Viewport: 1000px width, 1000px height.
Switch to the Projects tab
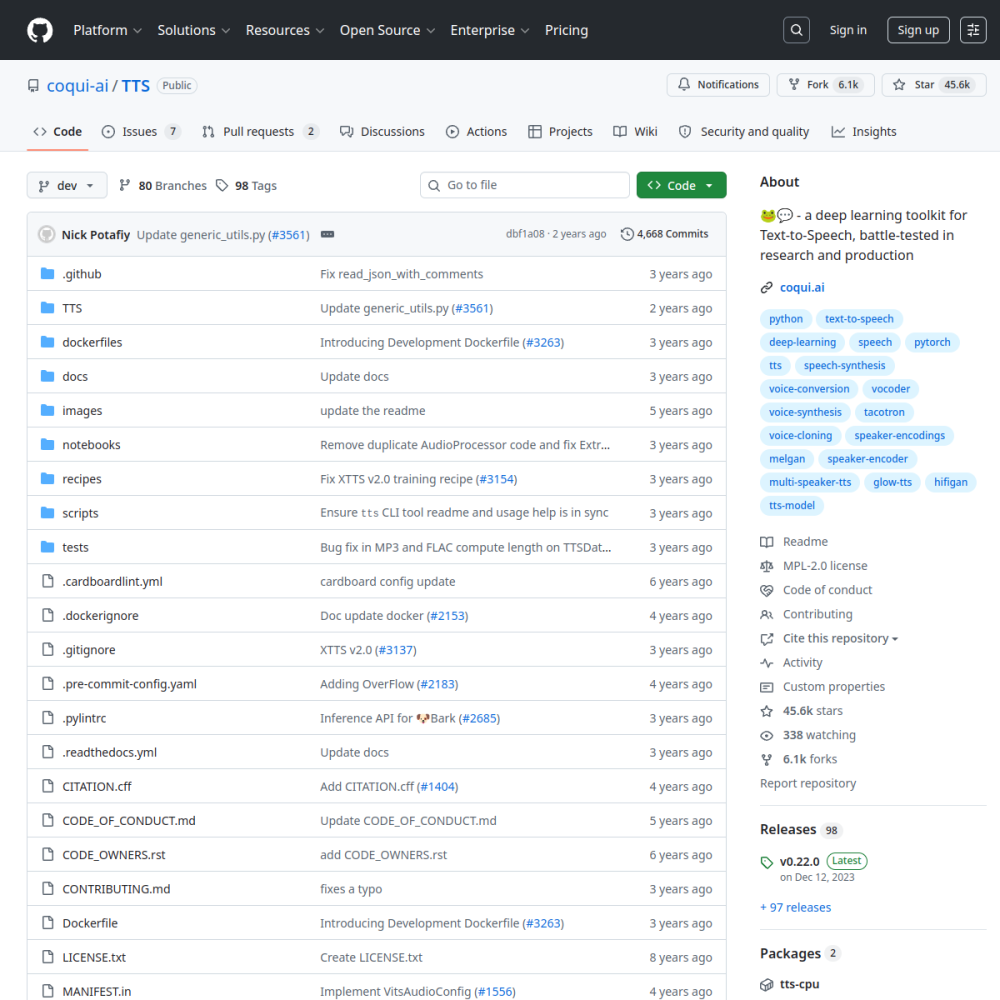click(560, 132)
